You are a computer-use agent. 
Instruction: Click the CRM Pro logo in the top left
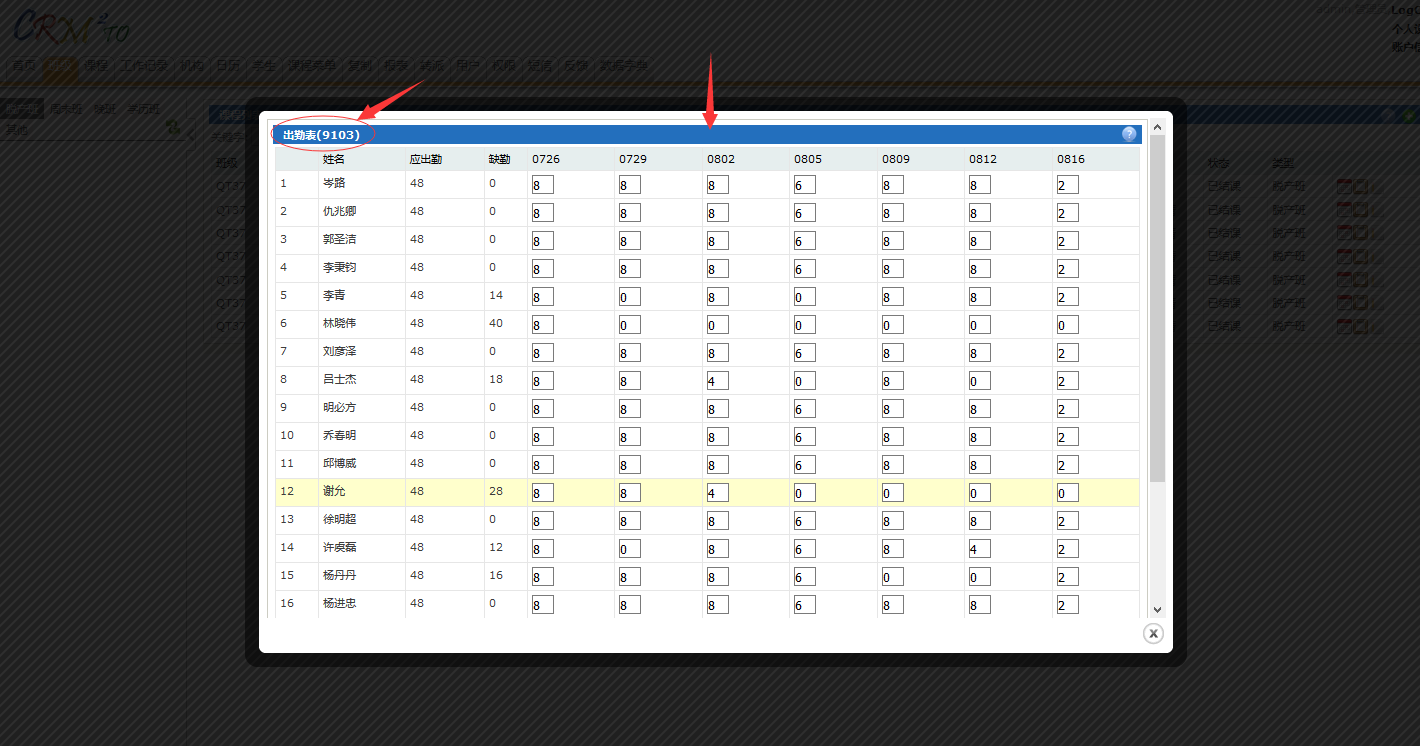(70, 28)
